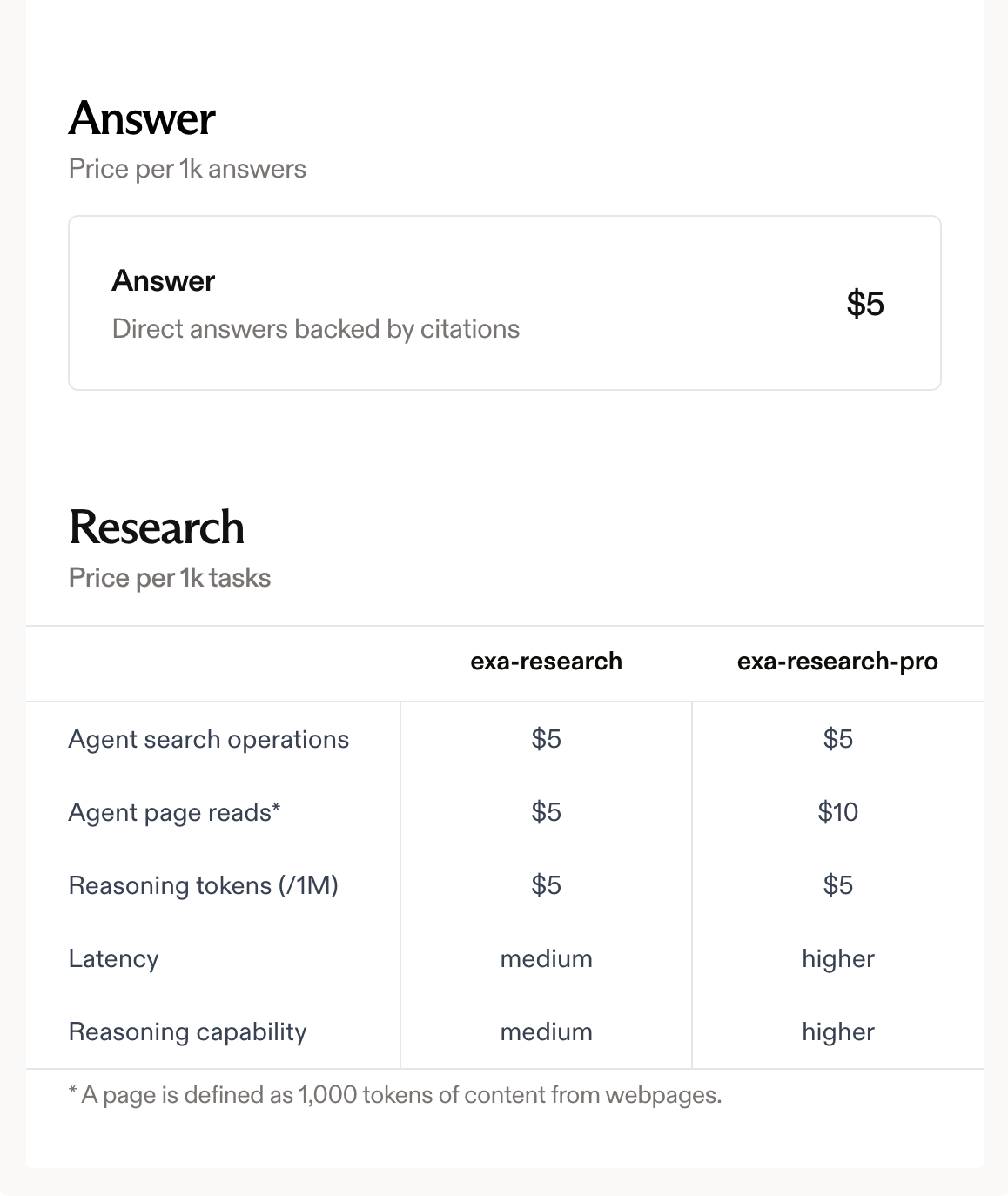Click the 'Price per 1k answers' subtitle

187,169
